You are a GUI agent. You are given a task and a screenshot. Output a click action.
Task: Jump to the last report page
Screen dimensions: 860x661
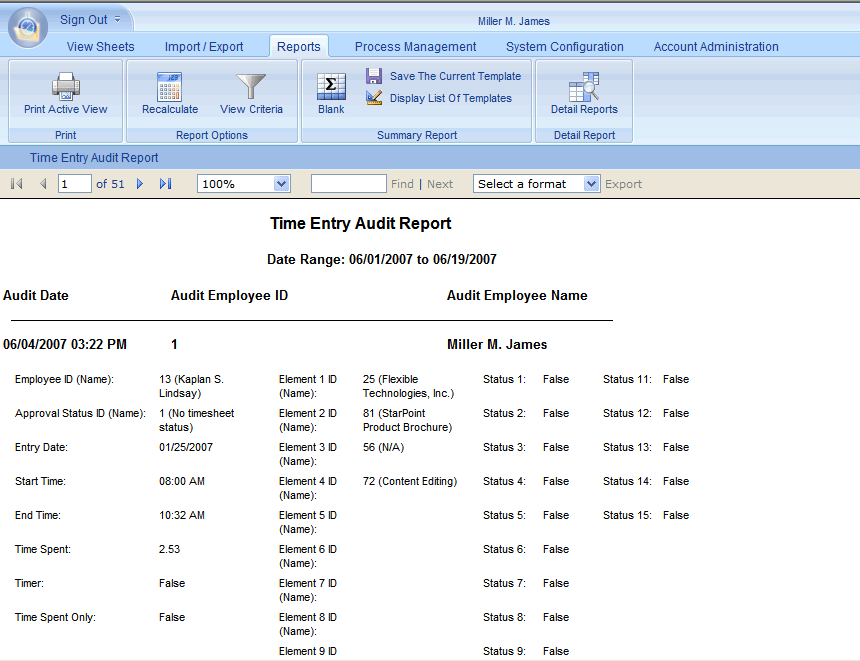point(166,184)
